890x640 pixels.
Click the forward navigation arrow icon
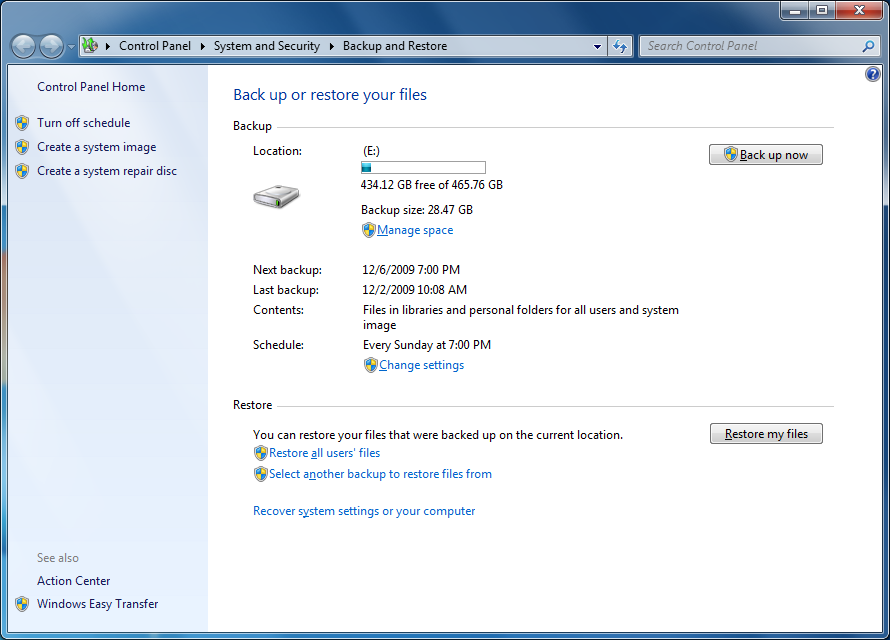point(50,46)
